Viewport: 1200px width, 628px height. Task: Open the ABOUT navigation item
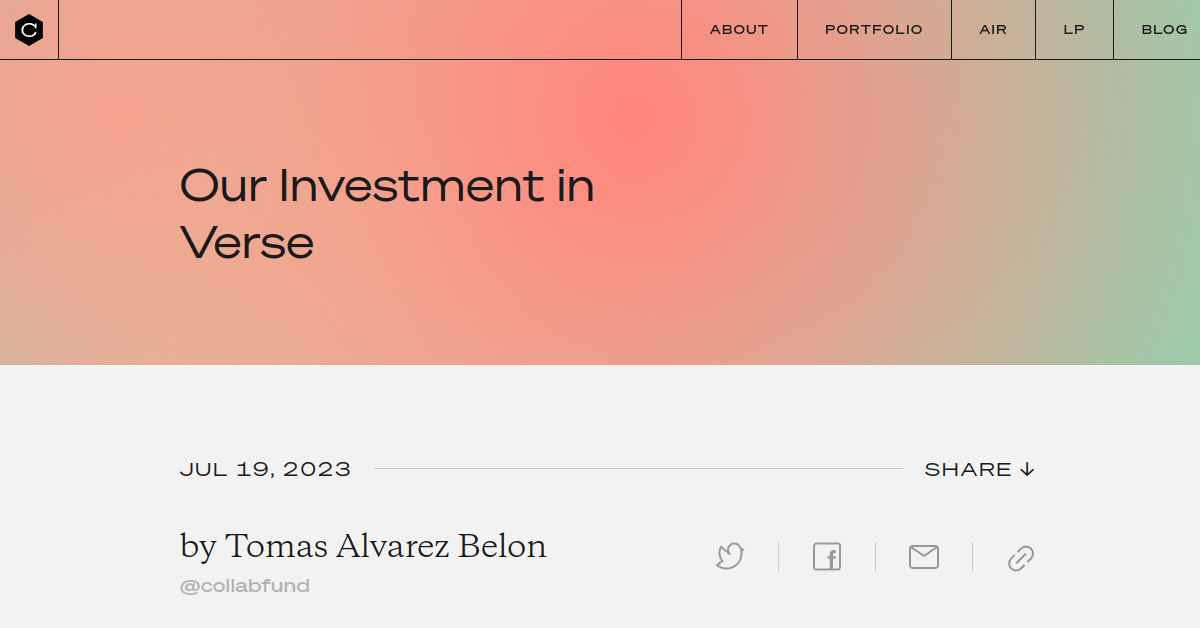(738, 29)
